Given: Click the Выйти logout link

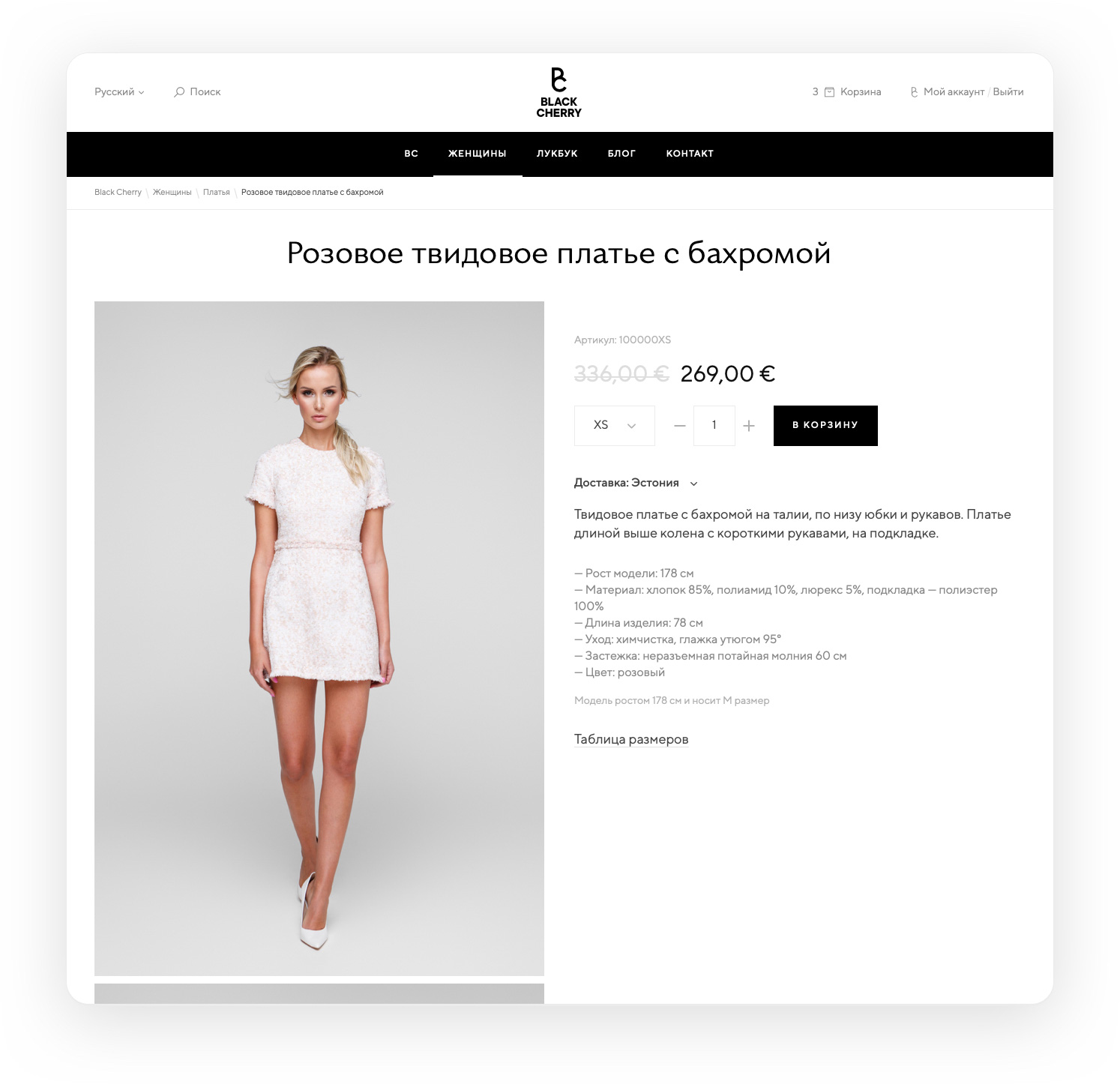Looking at the screenshot, I should coord(1008,92).
